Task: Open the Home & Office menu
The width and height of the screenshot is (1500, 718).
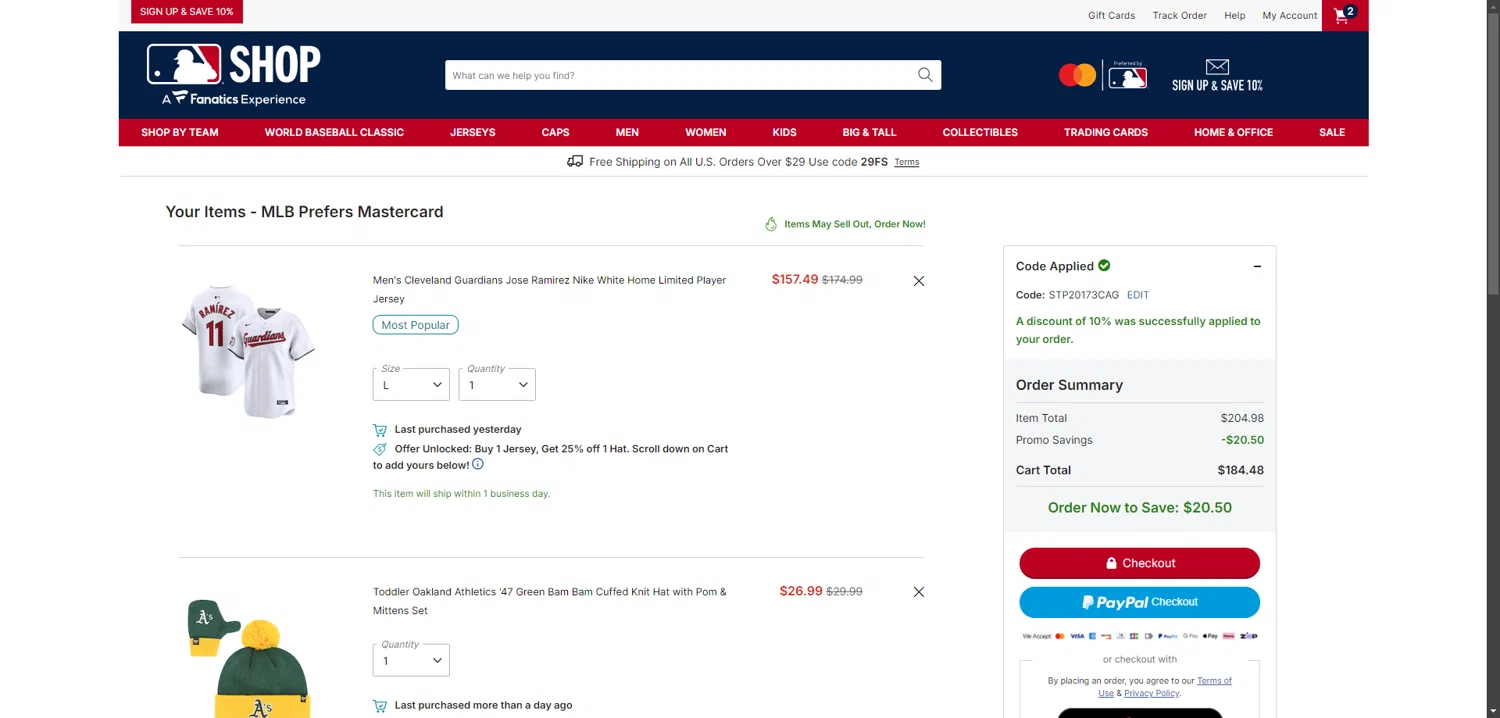Action: pyautogui.click(x=1233, y=132)
